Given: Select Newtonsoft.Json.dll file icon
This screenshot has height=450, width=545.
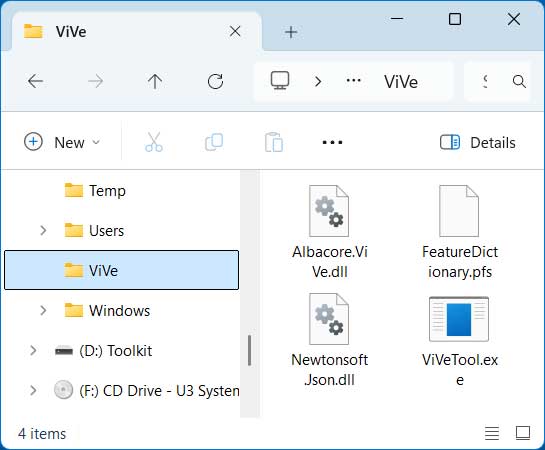Looking at the screenshot, I should click(x=329, y=319).
